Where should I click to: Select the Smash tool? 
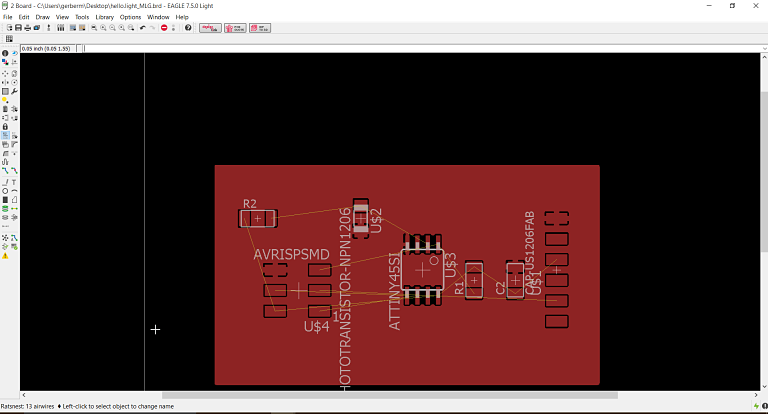coord(5,144)
